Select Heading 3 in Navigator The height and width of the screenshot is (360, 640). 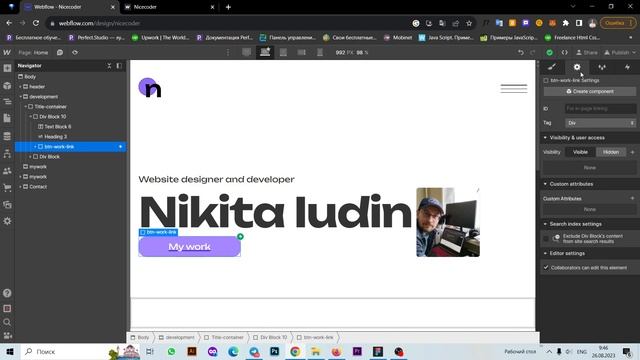(56, 137)
